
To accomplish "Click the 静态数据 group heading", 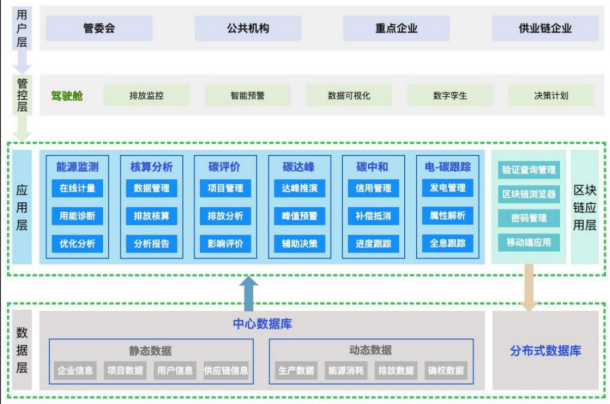I will [151, 351].
